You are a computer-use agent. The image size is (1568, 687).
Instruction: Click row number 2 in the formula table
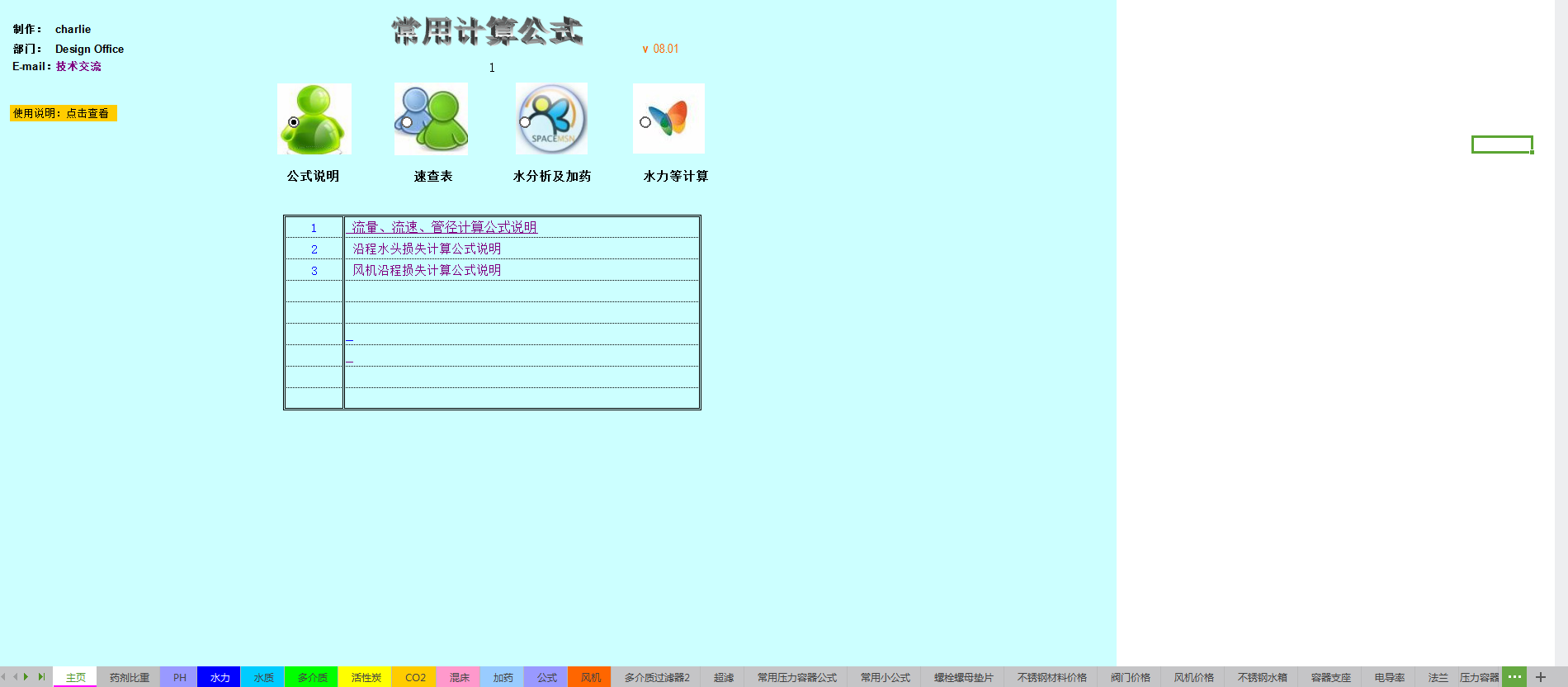[314, 249]
